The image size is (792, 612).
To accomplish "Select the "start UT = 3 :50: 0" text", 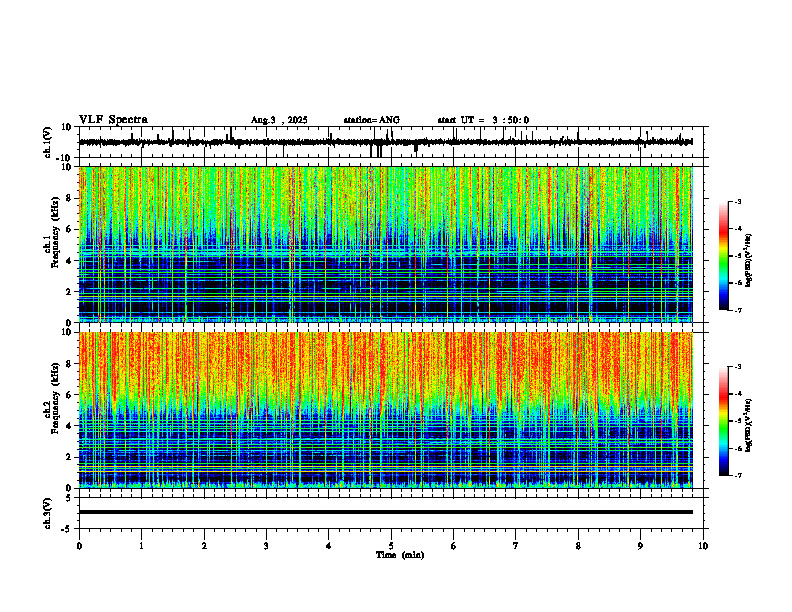I will pyautogui.click(x=483, y=120).
